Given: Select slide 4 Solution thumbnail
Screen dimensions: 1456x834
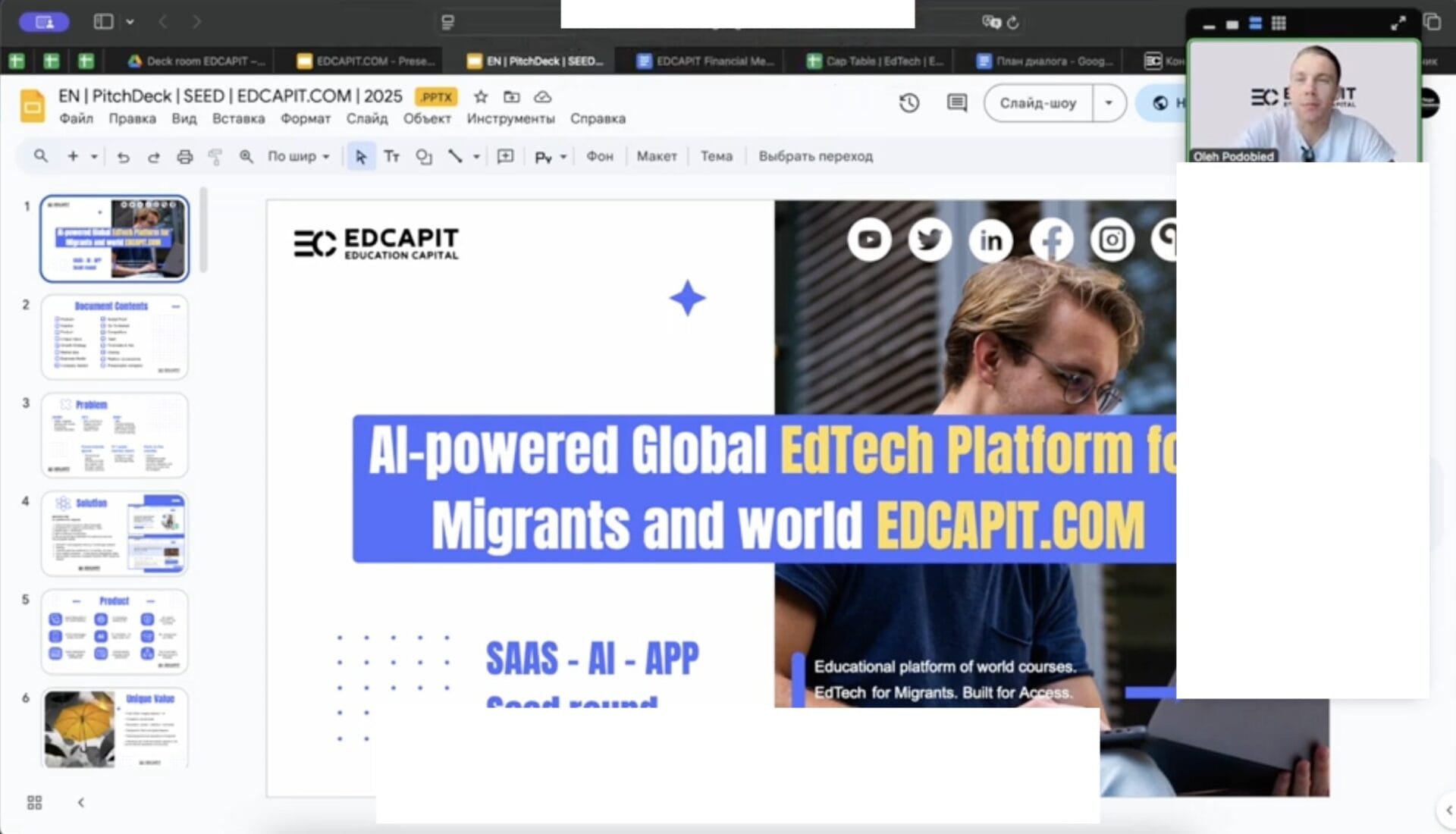Looking at the screenshot, I should coord(115,533).
